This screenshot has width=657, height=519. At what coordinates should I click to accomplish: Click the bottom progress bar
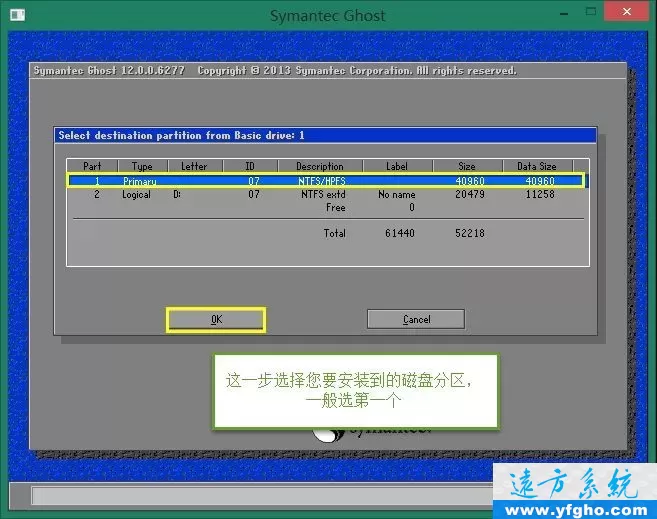(262, 496)
